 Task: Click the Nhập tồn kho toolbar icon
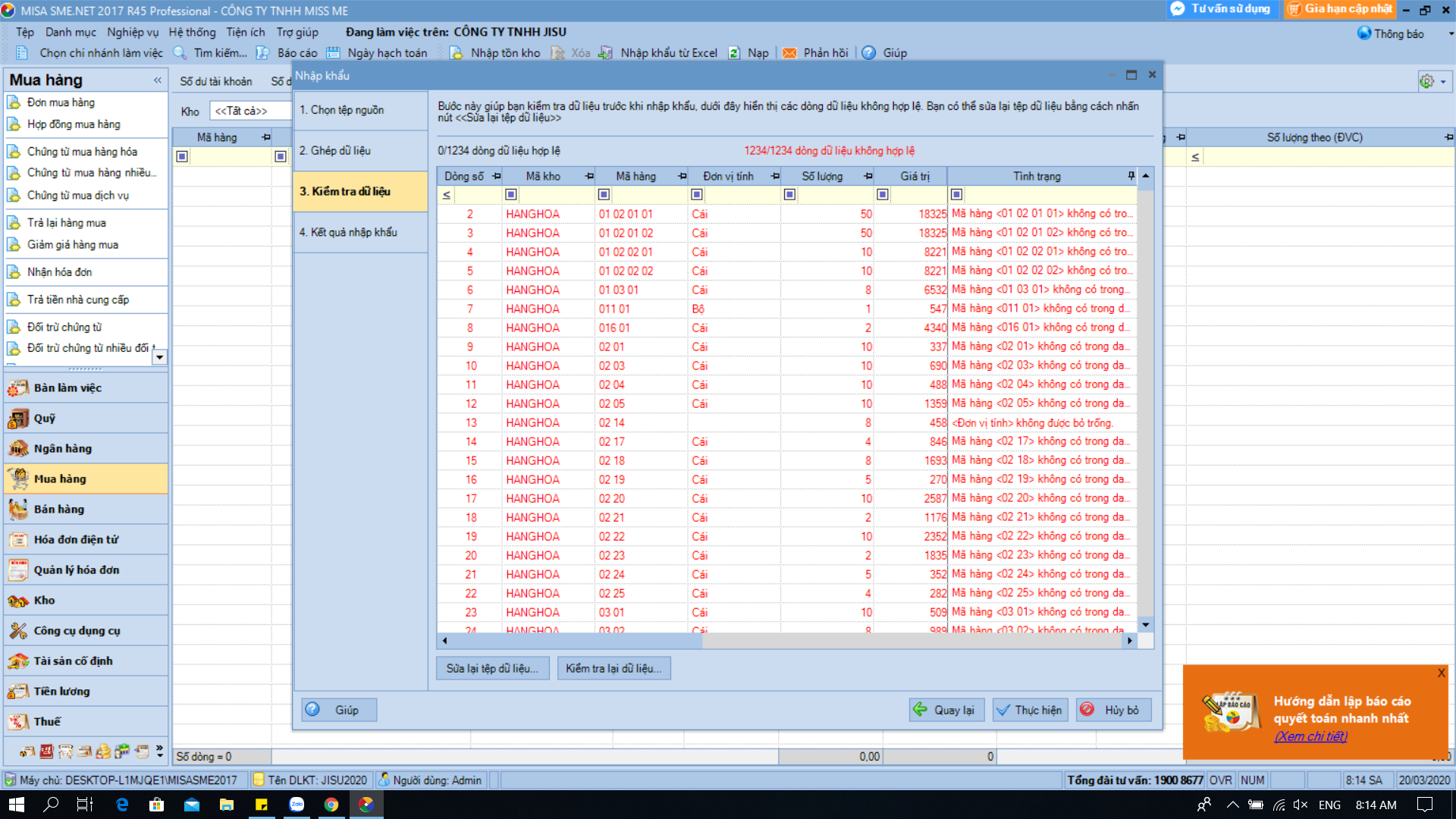pyautogui.click(x=456, y=53)
